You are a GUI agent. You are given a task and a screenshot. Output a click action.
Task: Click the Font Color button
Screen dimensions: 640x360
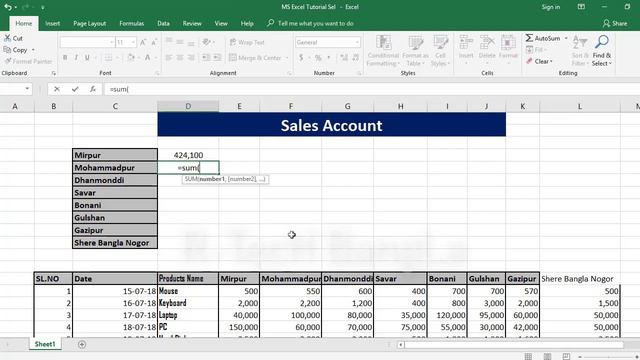(x=148, y=58)
